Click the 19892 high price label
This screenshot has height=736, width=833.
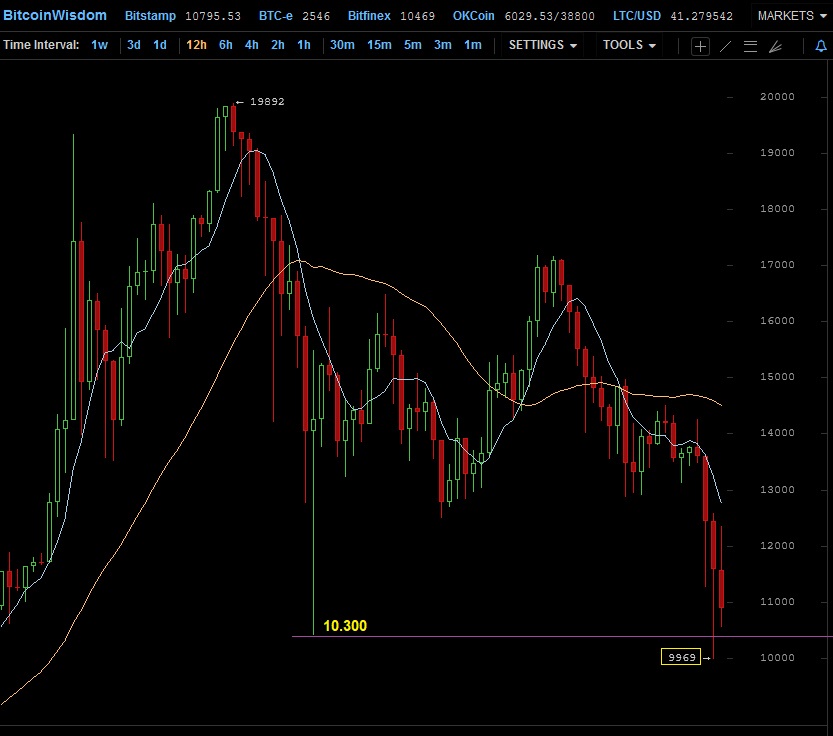pyautogui.click(x=267, y=101)
